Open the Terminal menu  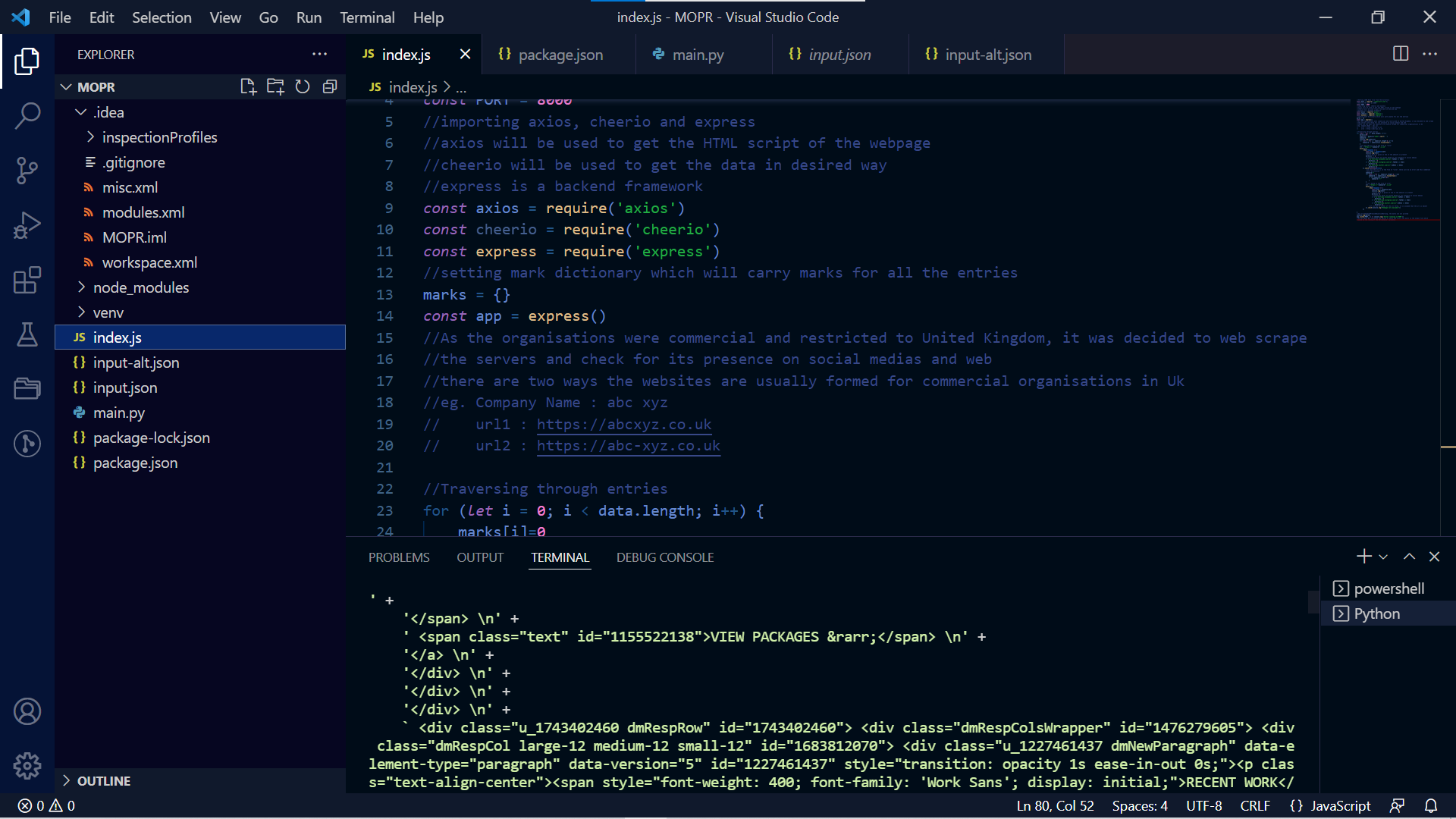[367, 17]
